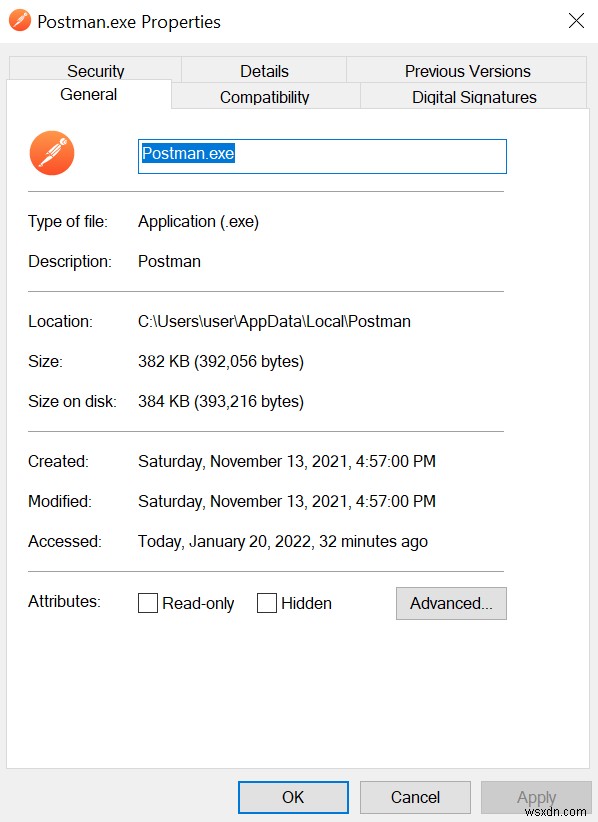Click the Postman rocket icon beside the filename
The height and width of the screenshot is (822, 598).
pyautogui.click(x=51, y=153)
